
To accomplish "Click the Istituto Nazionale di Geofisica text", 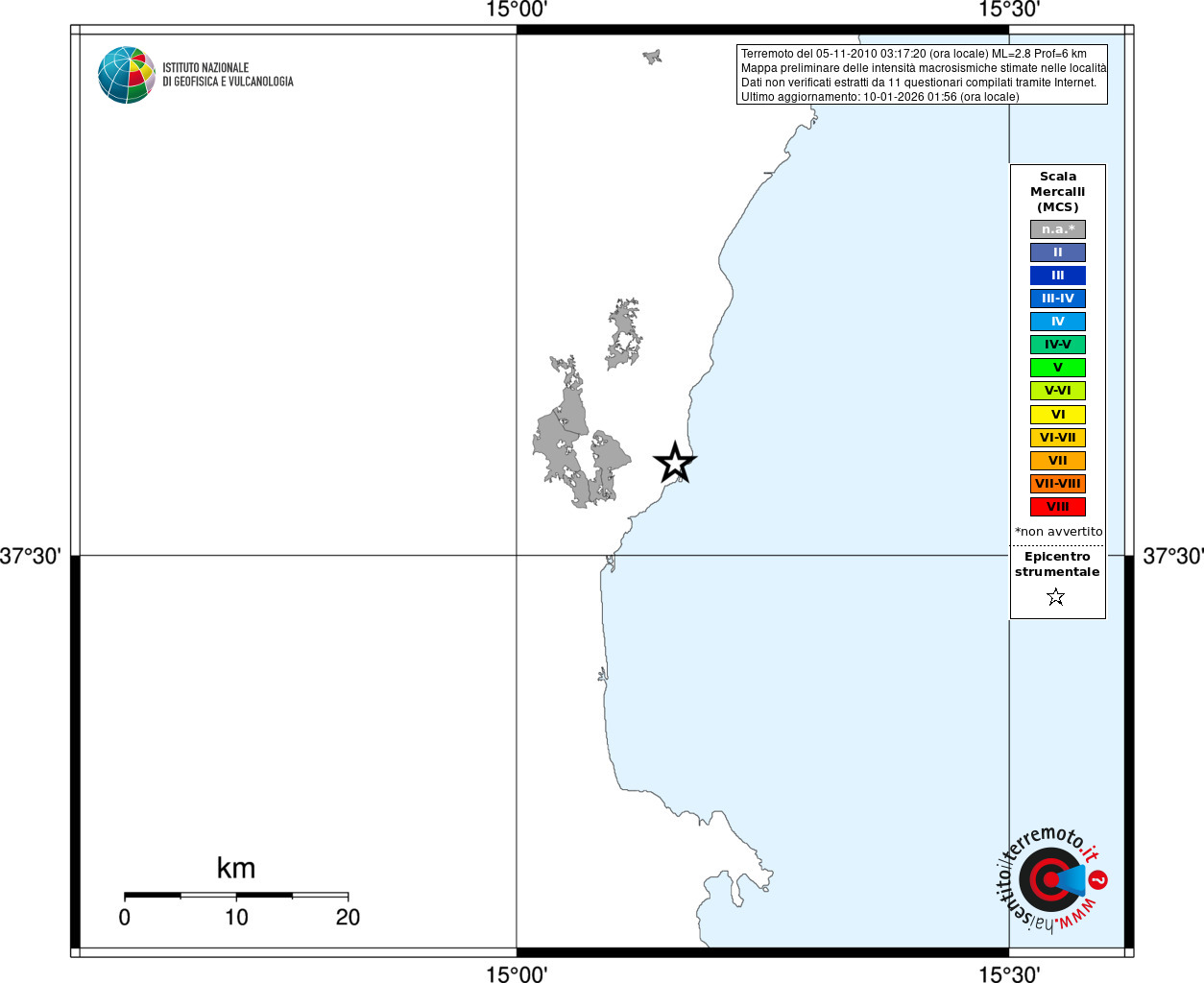I will tap(228, 75).
